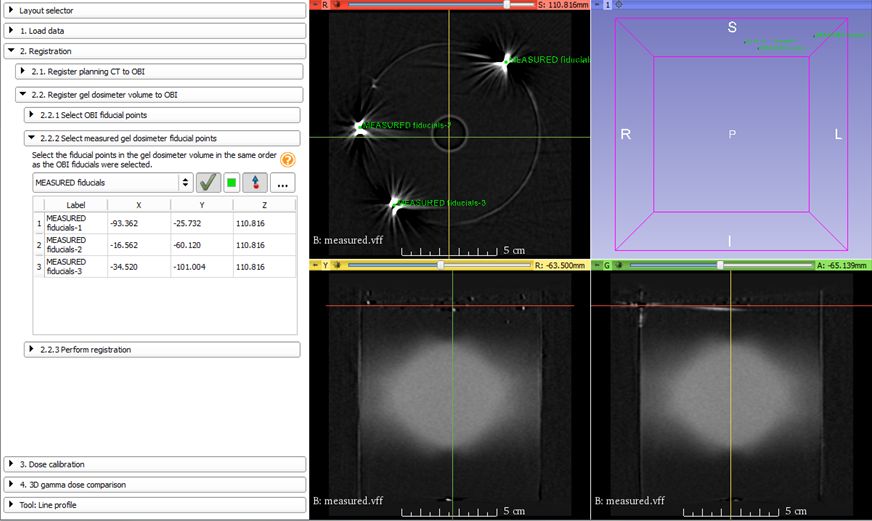Click the 3D view center crosshair icon
The height and width of the screenshot is (521, 872).
tap(619, 5)
